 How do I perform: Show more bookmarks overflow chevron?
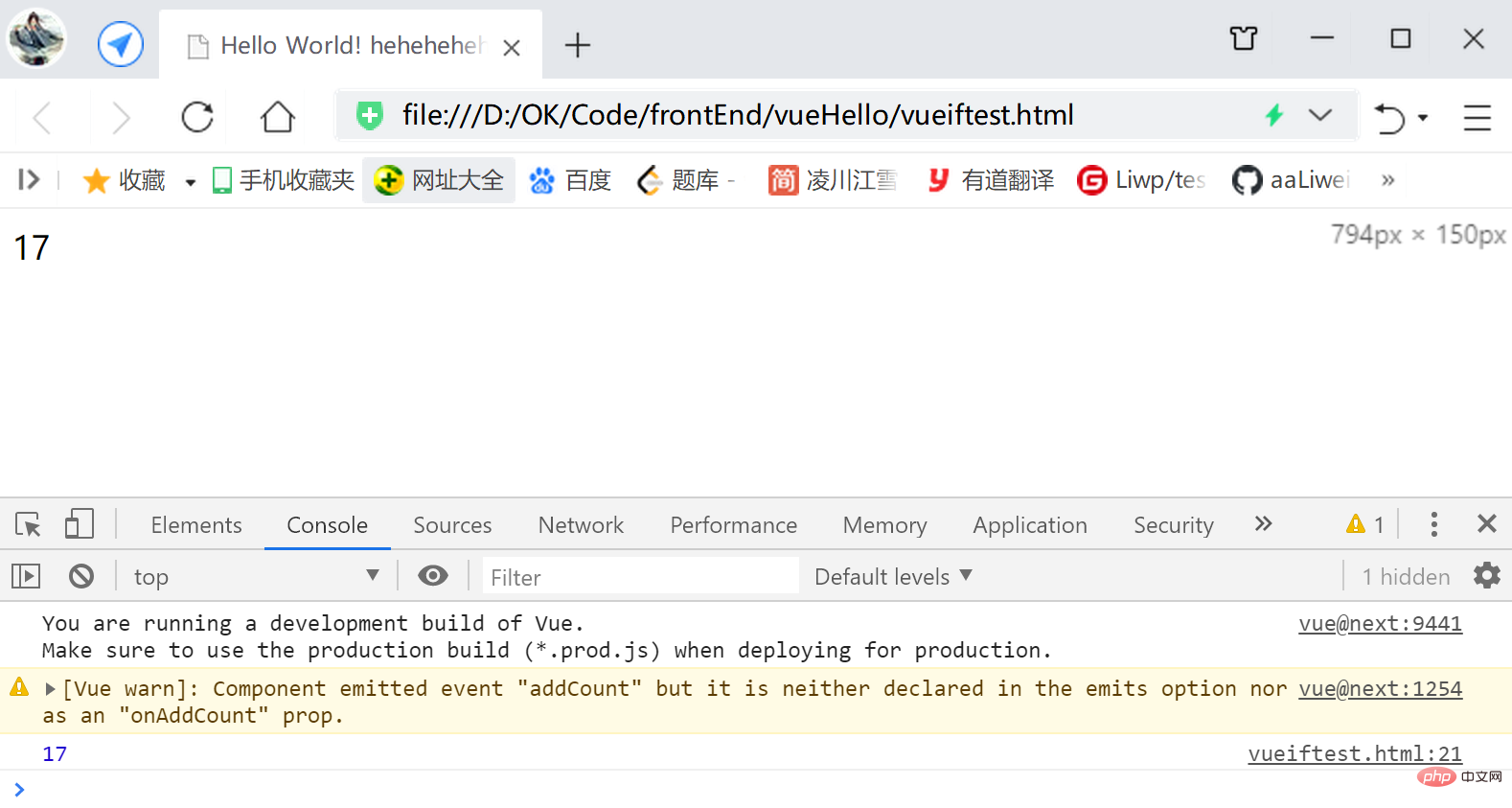coord(1387,180)
